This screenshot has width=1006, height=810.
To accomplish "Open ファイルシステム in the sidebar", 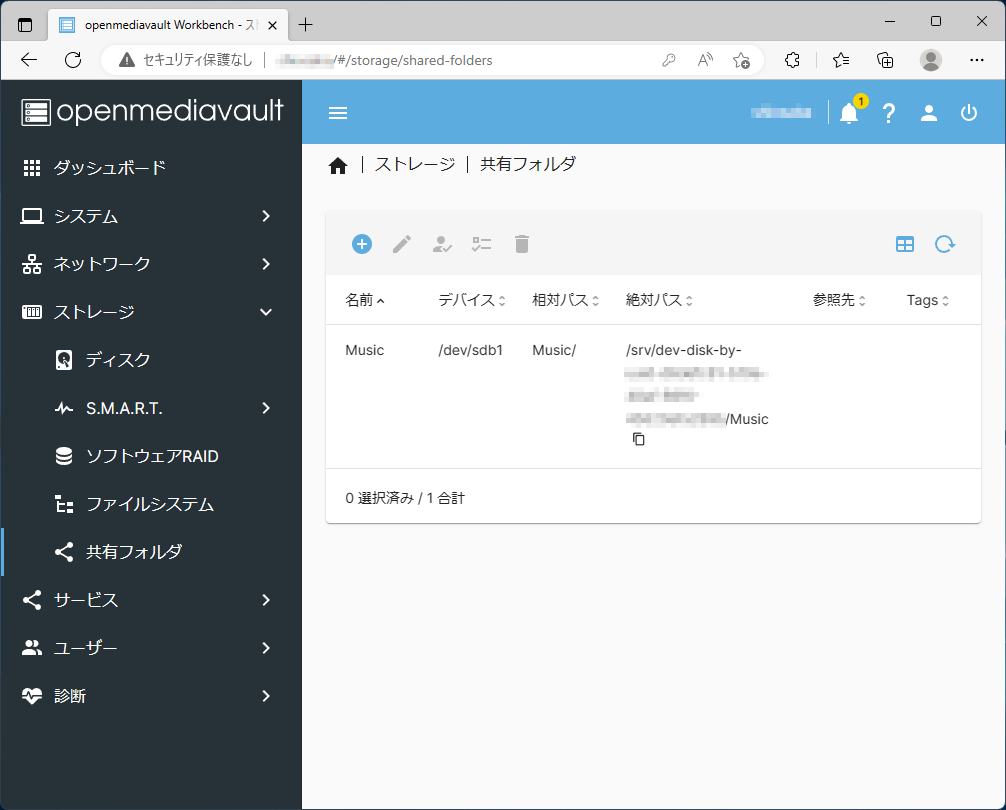I will (x=150, y=504).
